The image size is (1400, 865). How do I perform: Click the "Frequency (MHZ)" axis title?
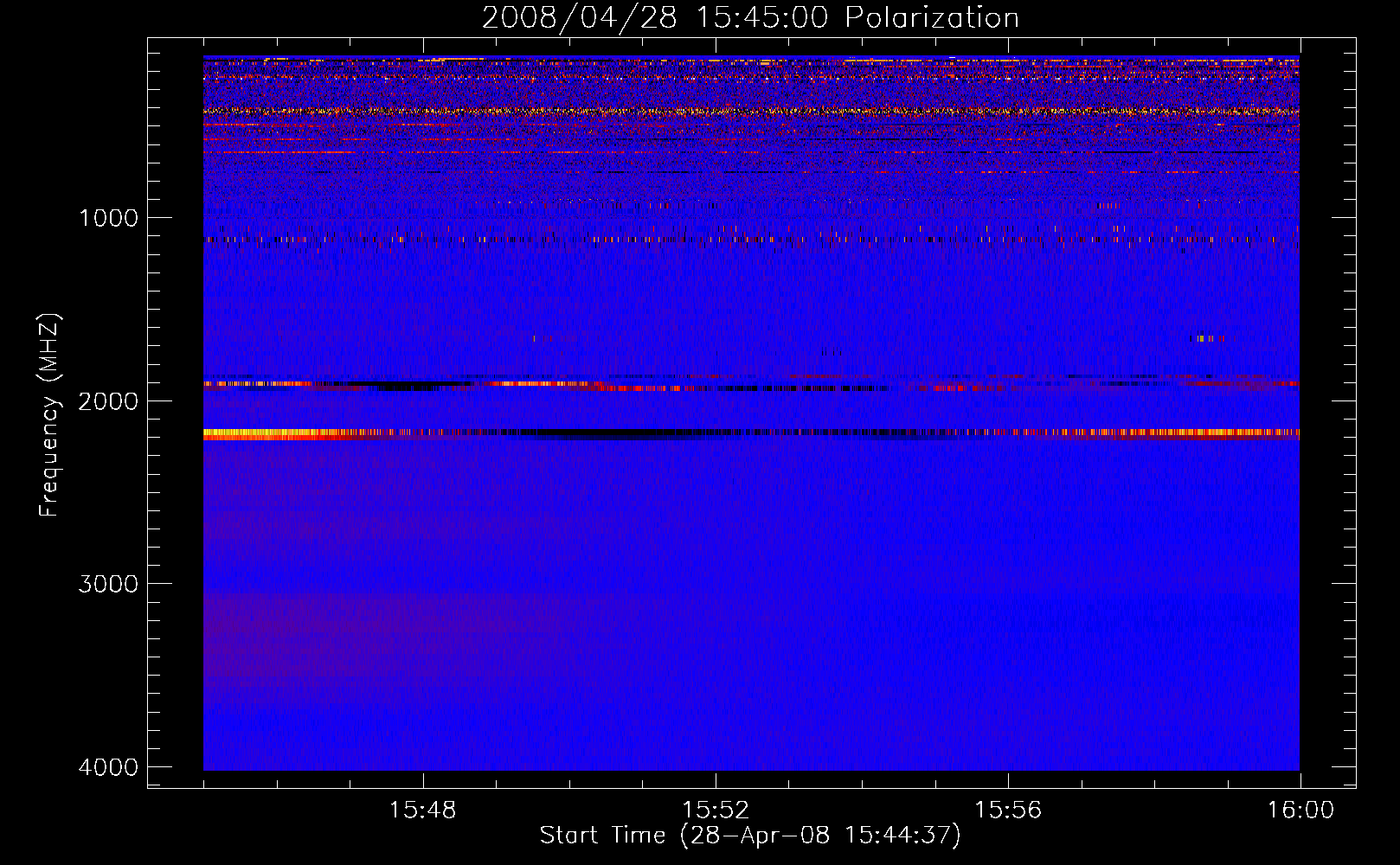tap(50, 414)
